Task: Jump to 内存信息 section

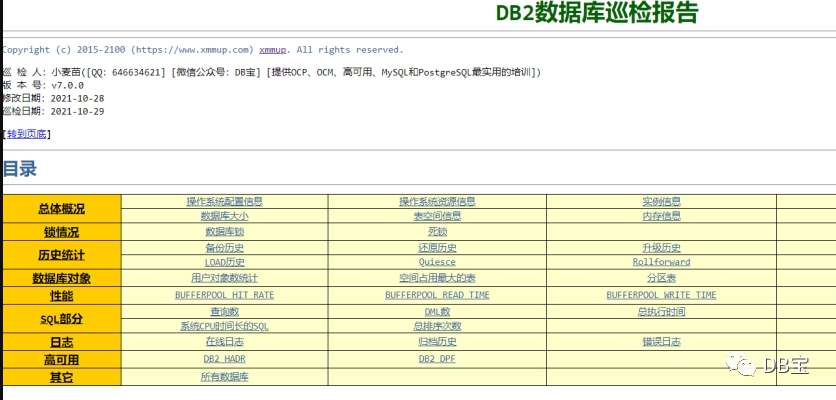Action: click(661, 216)
